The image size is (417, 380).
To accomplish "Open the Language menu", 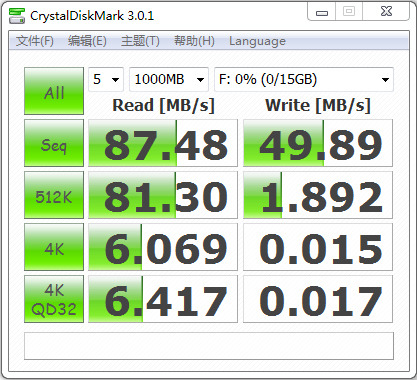I will pyautogui.click(x=257, y=41).
